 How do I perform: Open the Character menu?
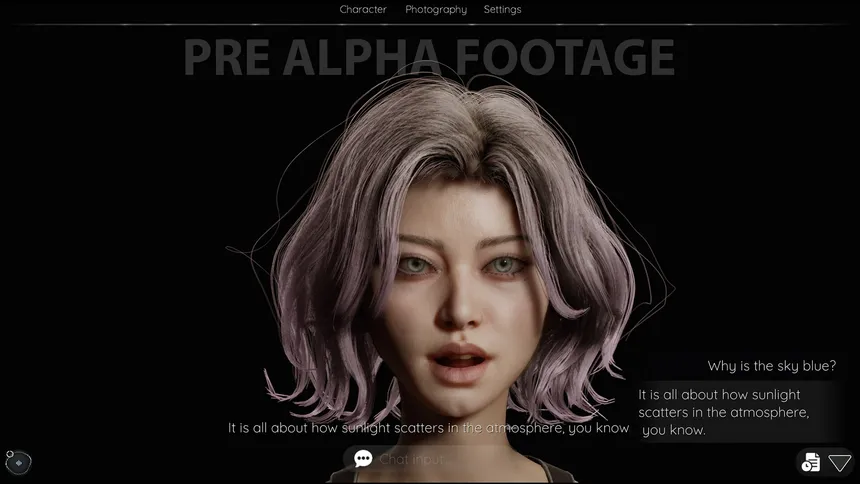click(x=363, y=10)
